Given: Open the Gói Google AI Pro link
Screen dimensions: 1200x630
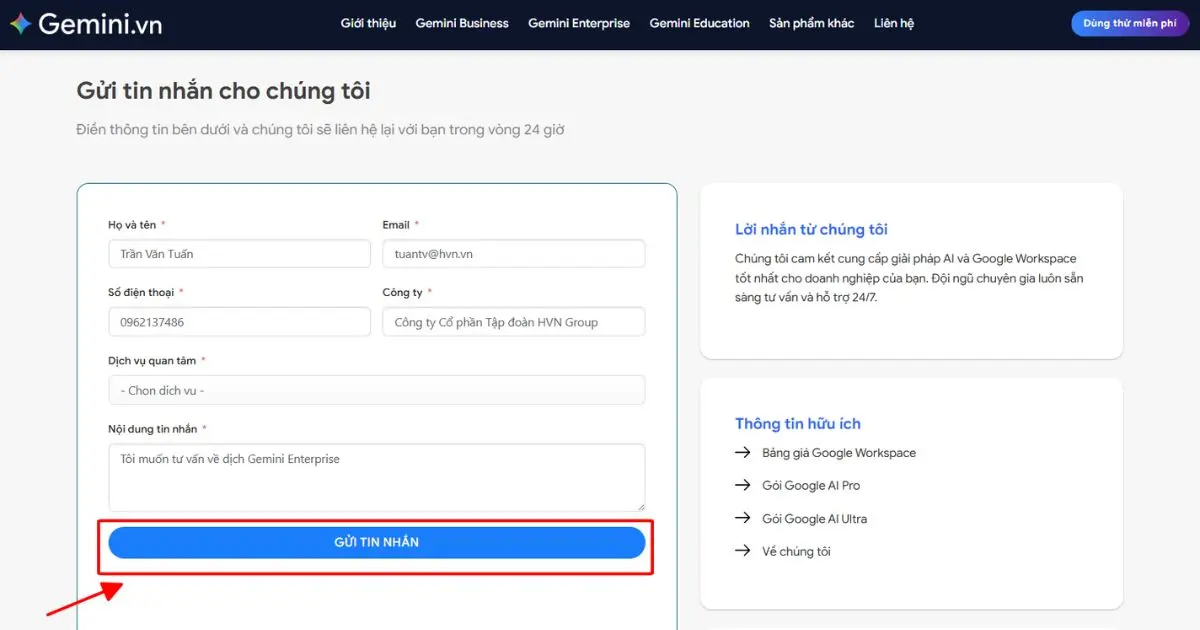Looking at the screenshot, I should (x=811, y=486).
